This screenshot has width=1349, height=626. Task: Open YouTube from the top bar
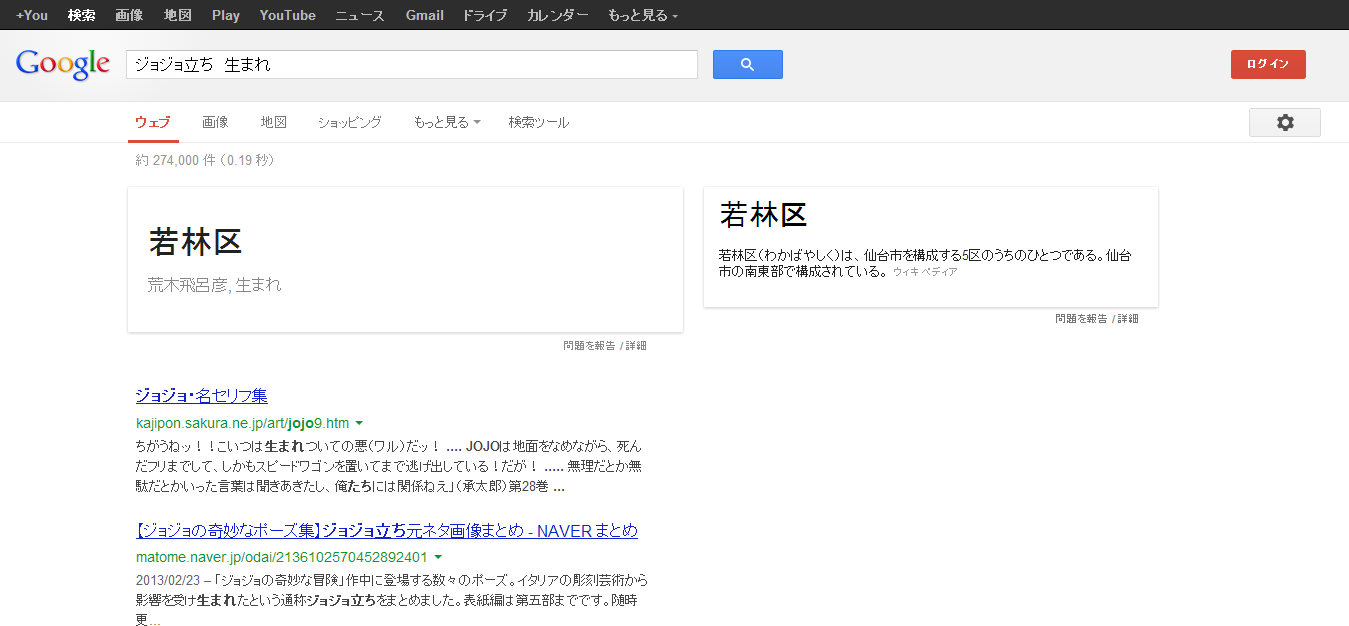click(287, 15)
